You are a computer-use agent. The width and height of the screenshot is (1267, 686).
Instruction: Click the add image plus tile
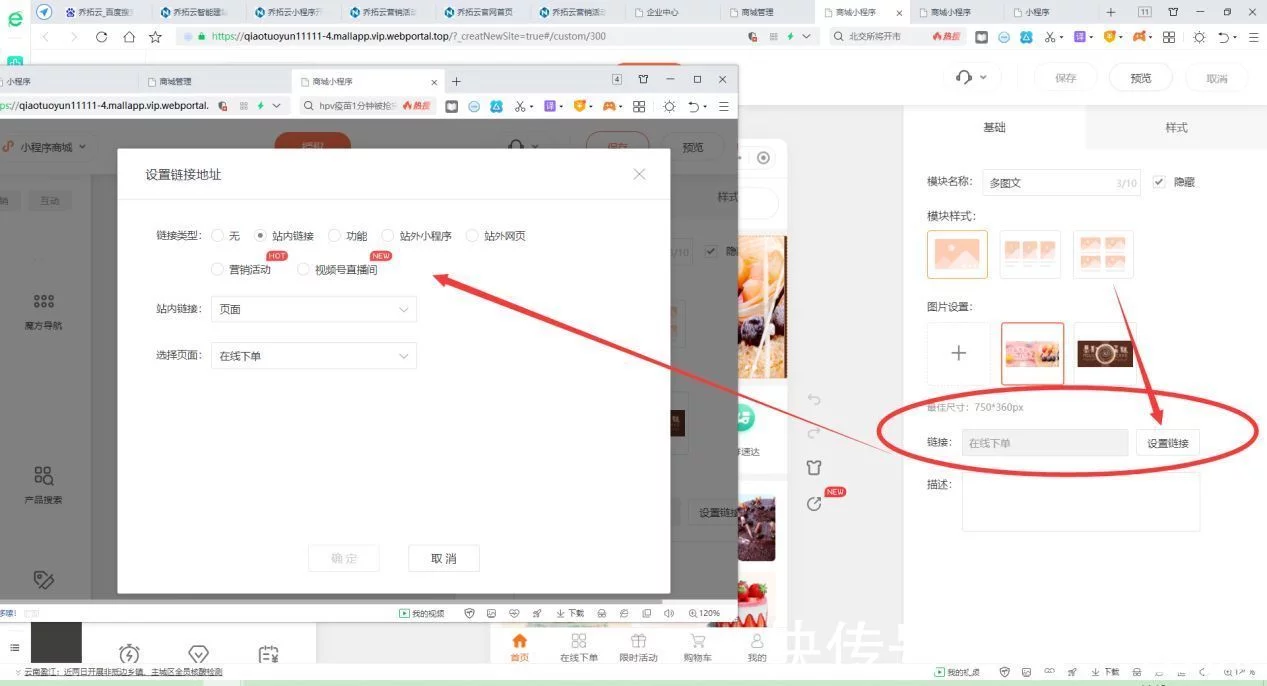tap(958, 353)
